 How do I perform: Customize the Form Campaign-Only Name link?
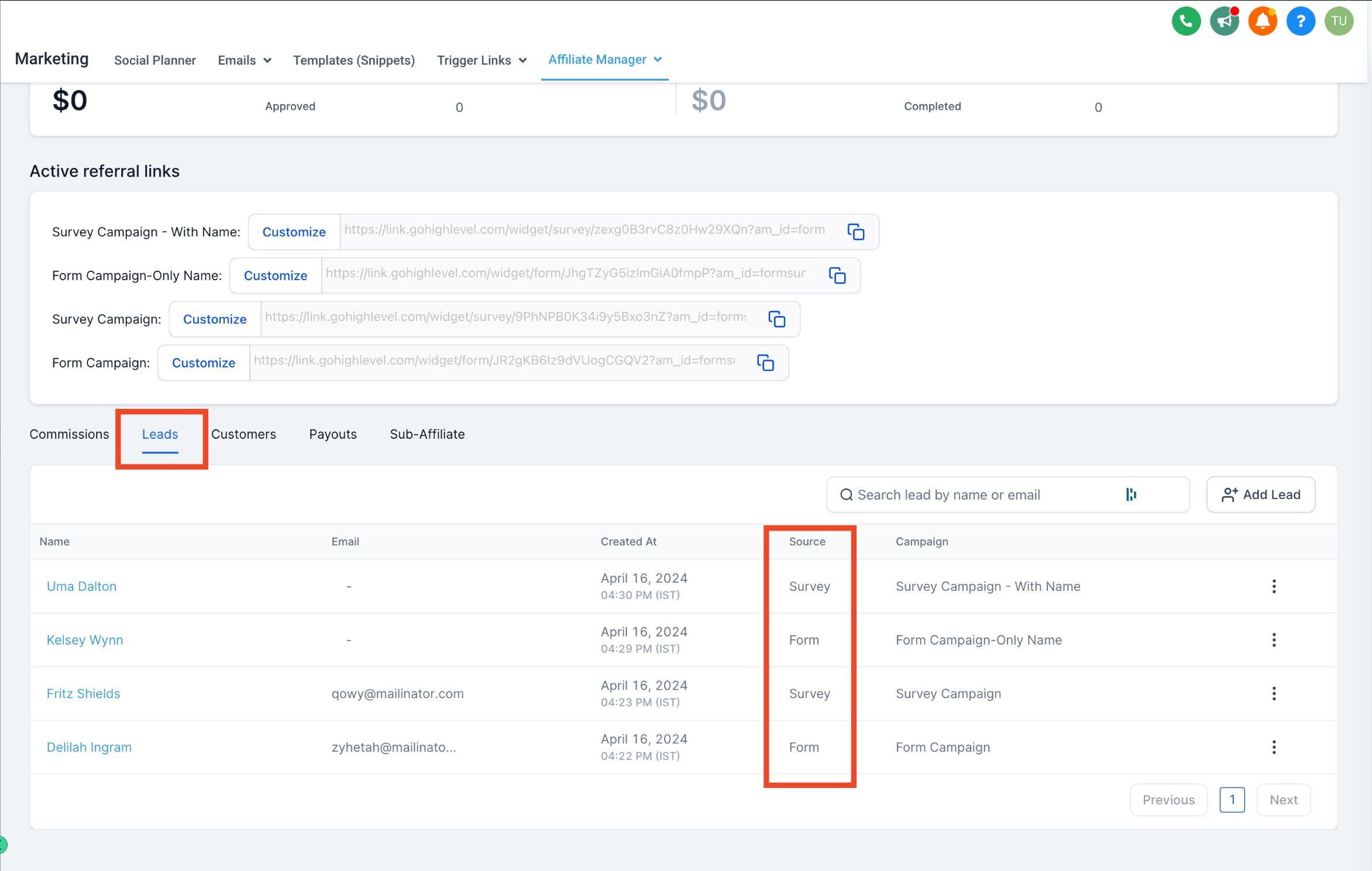click(x=276, y=275)
